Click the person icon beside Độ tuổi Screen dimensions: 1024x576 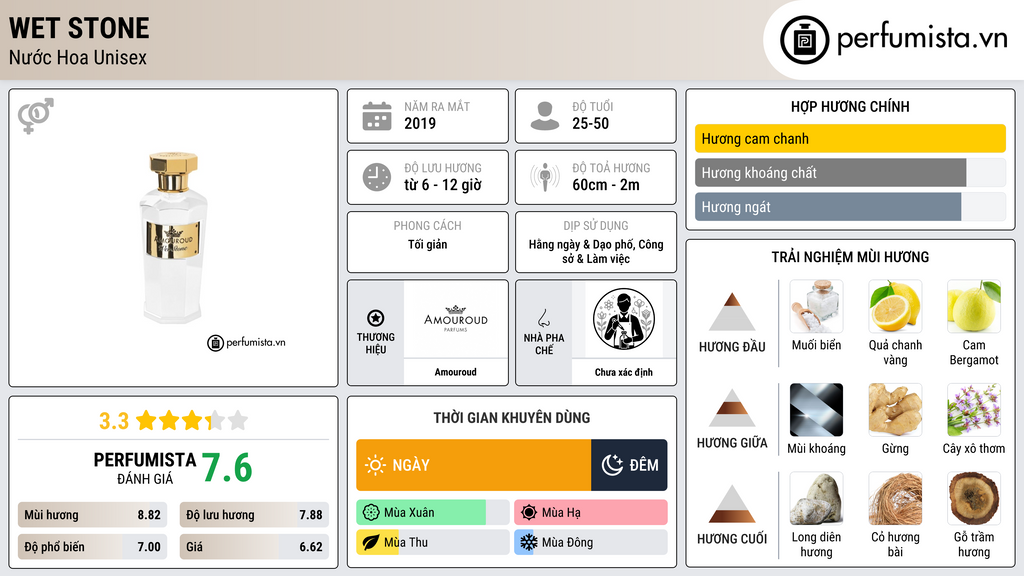[x=545, y=116]
